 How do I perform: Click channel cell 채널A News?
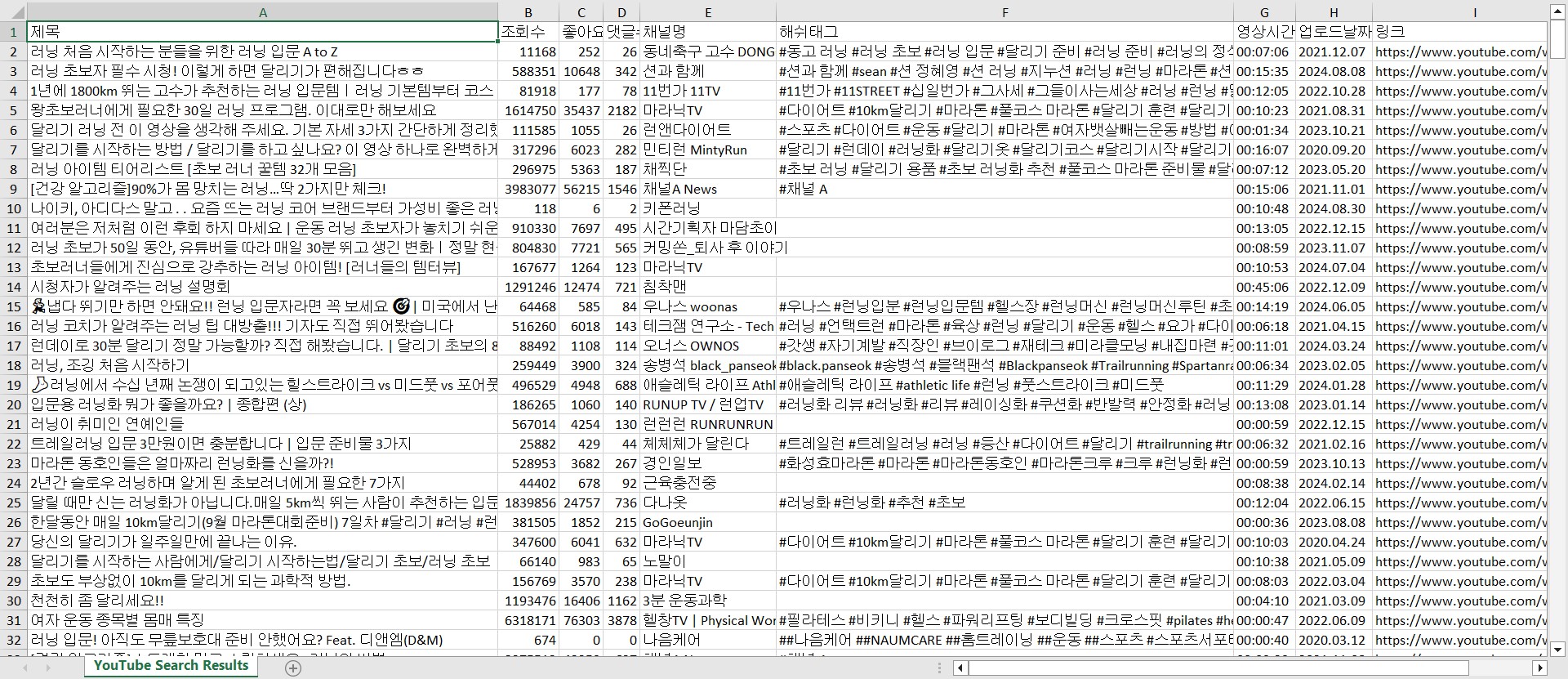708,189
